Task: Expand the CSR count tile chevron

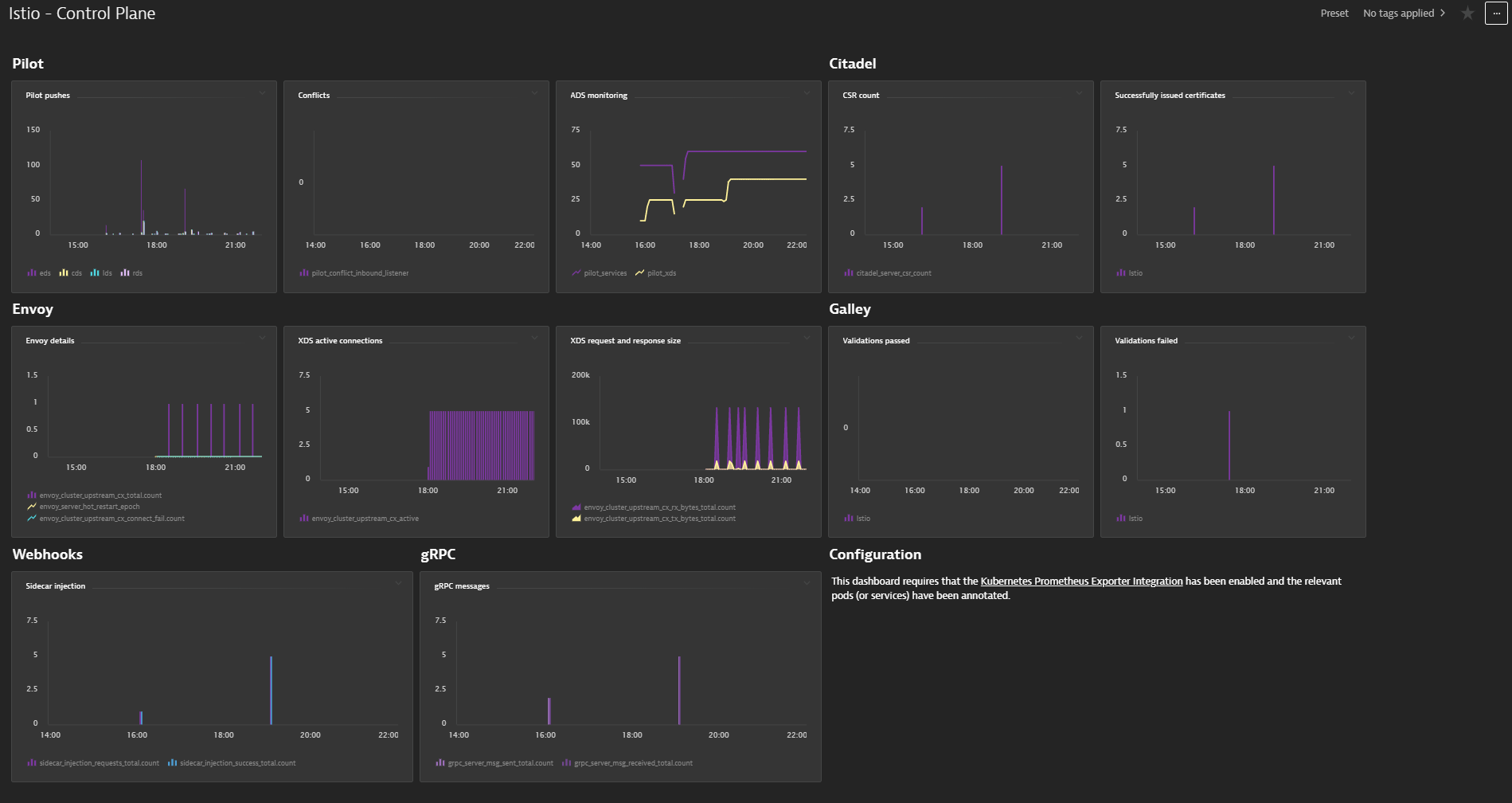Action: pos(1079,93)
